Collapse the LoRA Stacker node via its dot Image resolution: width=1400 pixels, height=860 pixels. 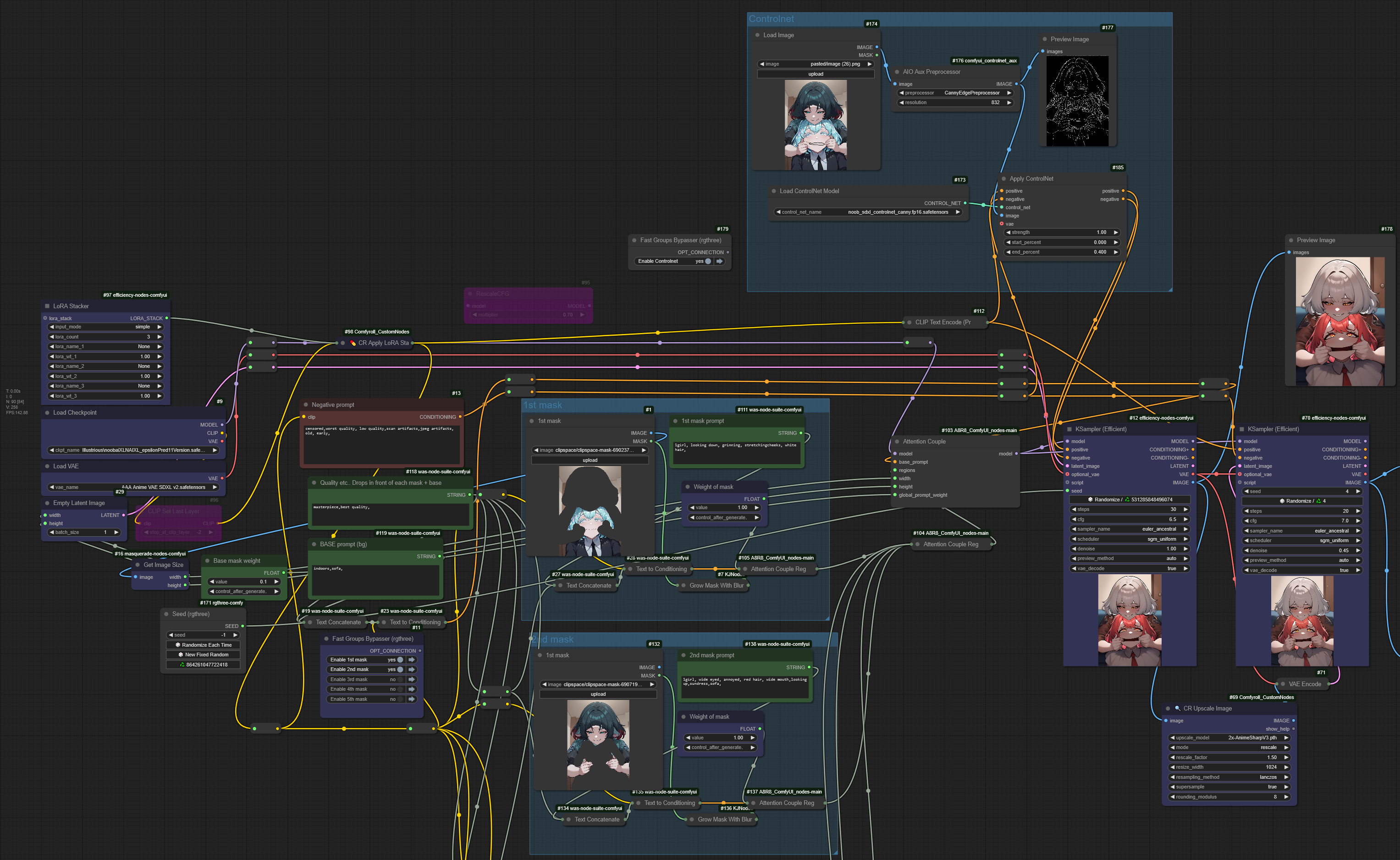47,306
